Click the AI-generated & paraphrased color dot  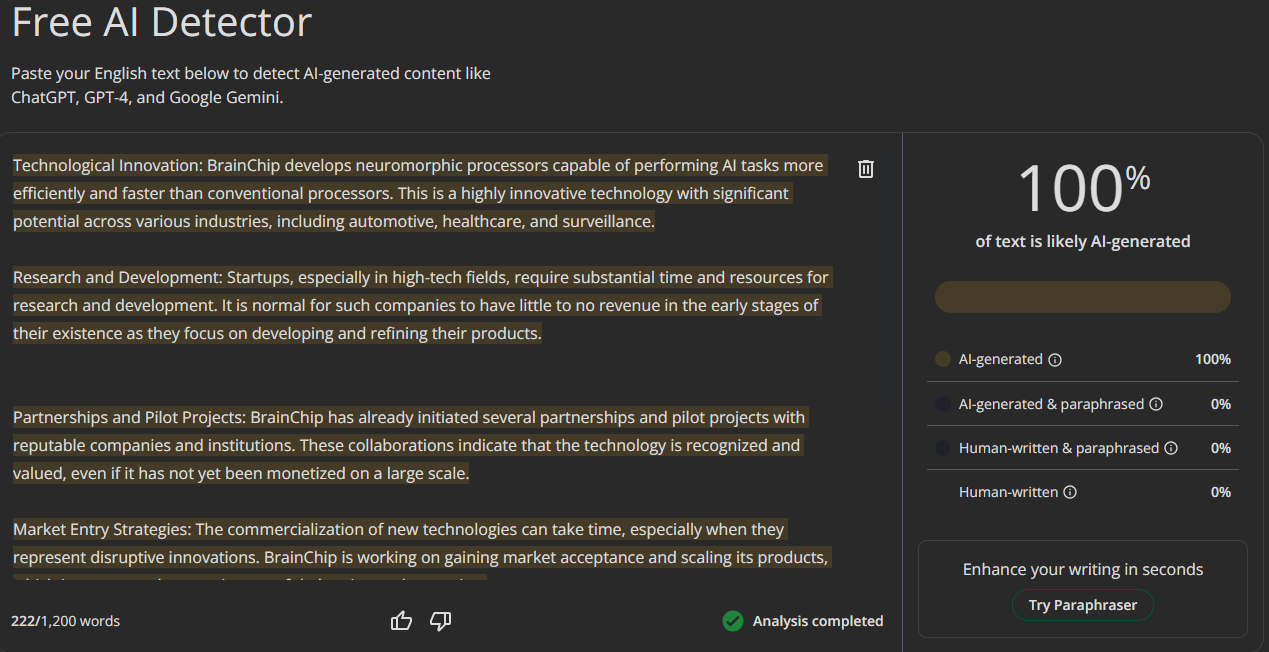click(942, 404)
